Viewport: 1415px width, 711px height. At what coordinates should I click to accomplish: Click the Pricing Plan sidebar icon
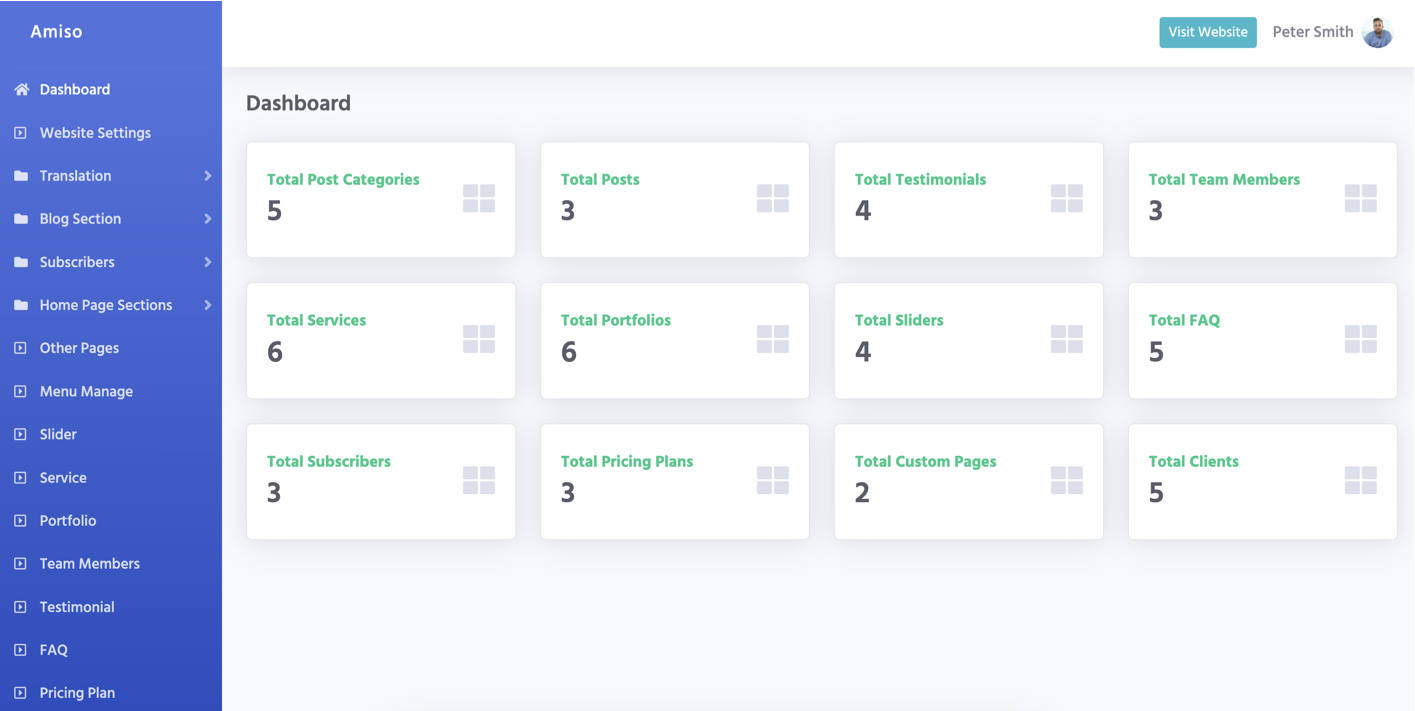[20, 693]
